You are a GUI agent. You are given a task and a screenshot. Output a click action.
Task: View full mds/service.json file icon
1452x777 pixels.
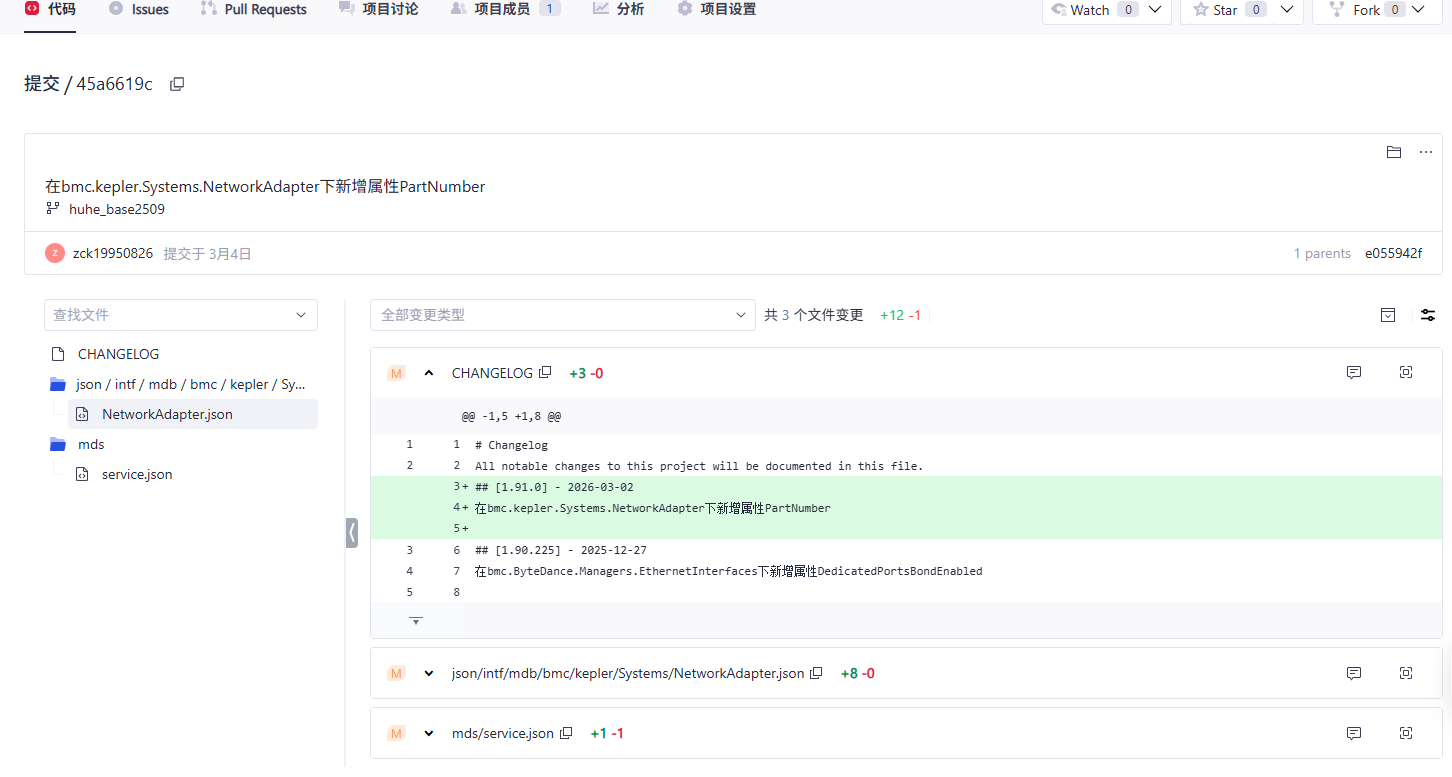(1406, 733)
